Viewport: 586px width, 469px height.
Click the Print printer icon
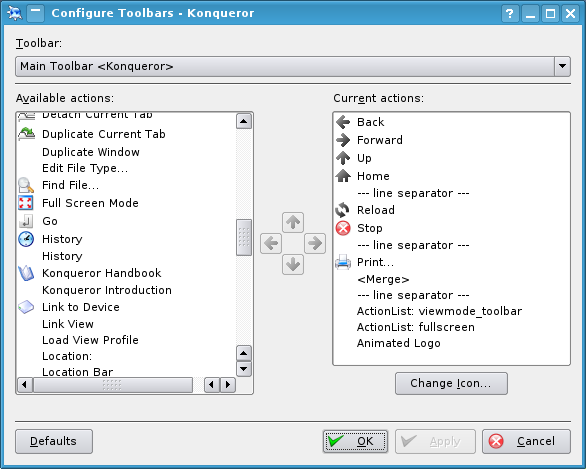(x=343, y=262)
